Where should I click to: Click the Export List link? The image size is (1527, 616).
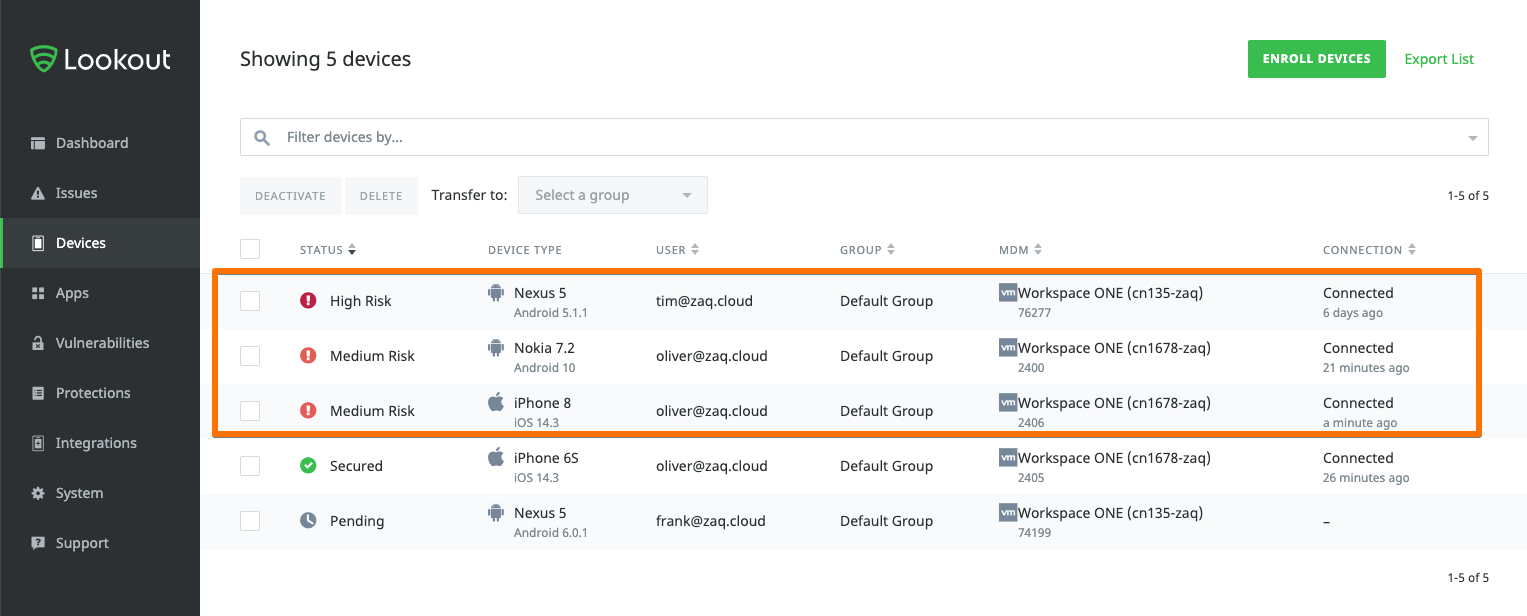1439,59
